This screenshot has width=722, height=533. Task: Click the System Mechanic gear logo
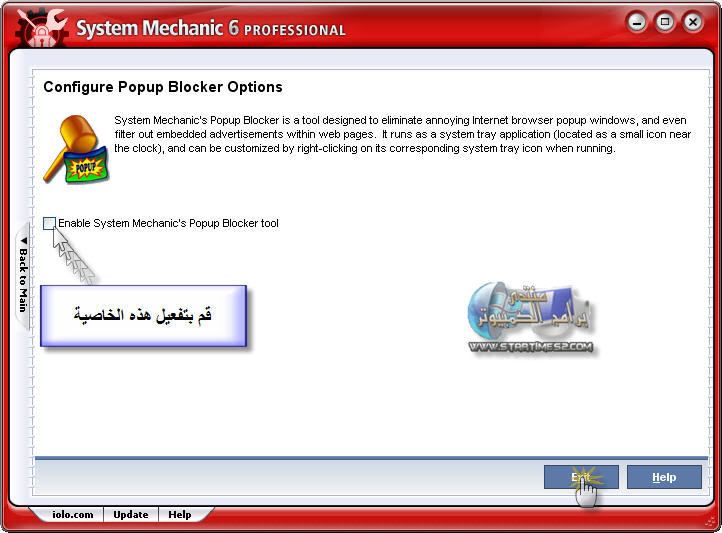[x=41, y=28]
